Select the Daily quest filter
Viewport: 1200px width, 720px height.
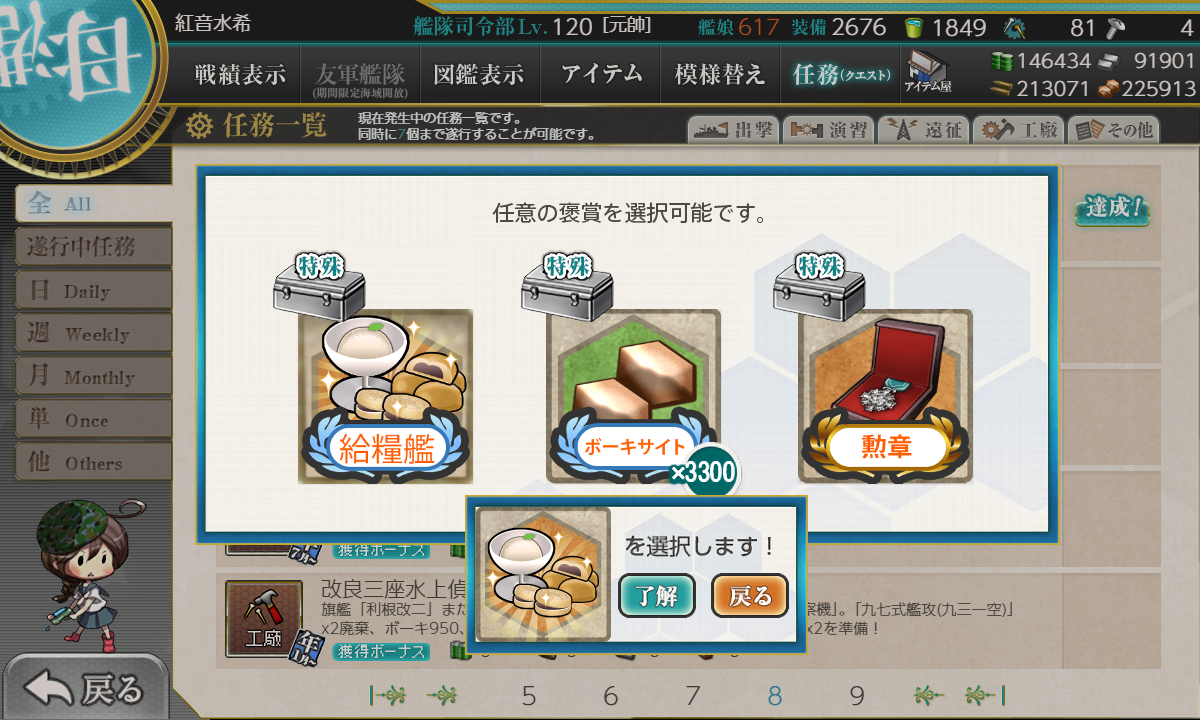[93, 290]
